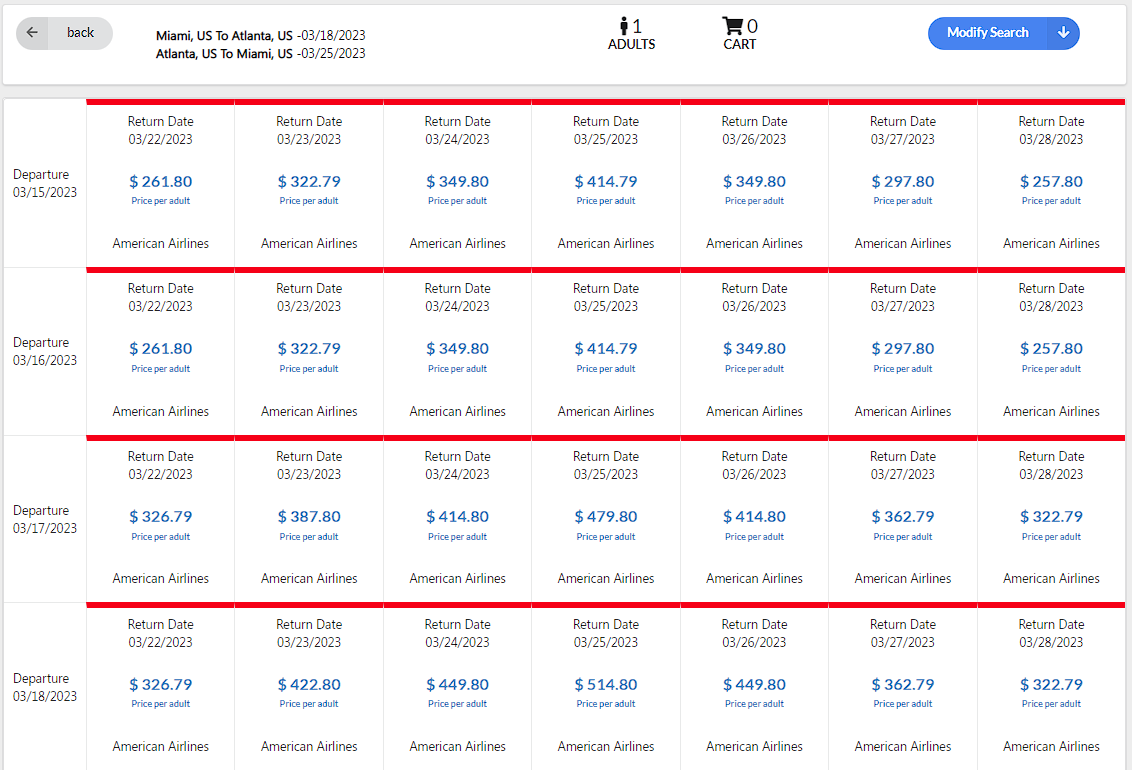Choose the $387.80 fare
Viewport: 1132px width, 770px height.
coord(309,517)
